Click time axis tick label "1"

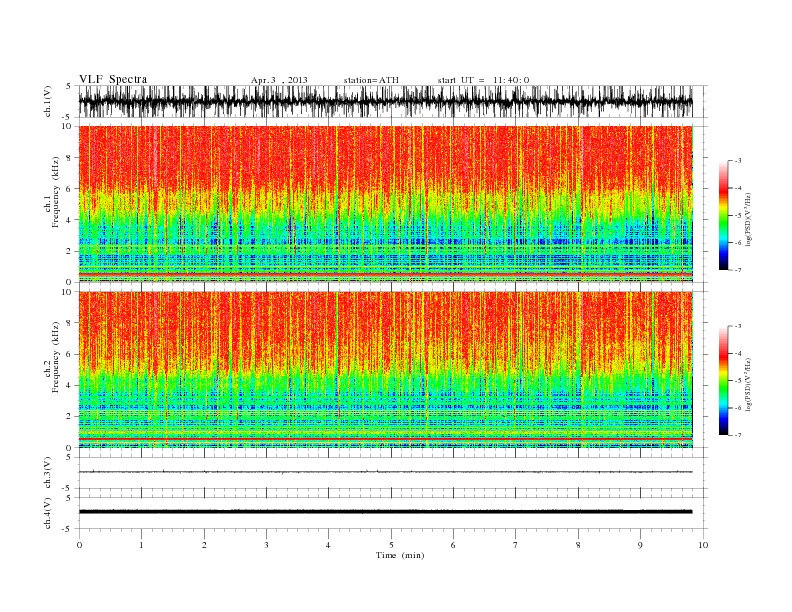[x=141, y=545]
